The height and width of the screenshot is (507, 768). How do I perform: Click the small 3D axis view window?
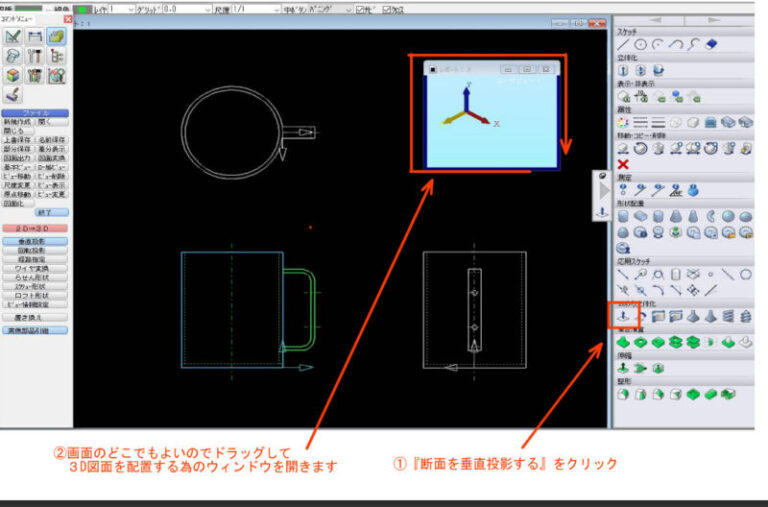click(491, 116)
